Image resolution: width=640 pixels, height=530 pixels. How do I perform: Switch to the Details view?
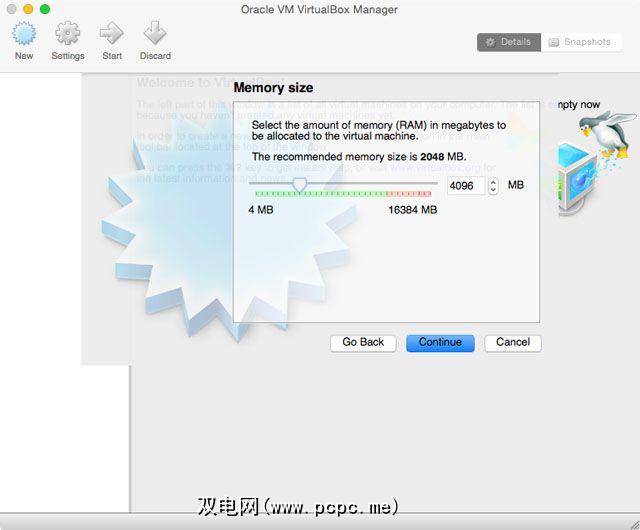click(x=509, y=42)
